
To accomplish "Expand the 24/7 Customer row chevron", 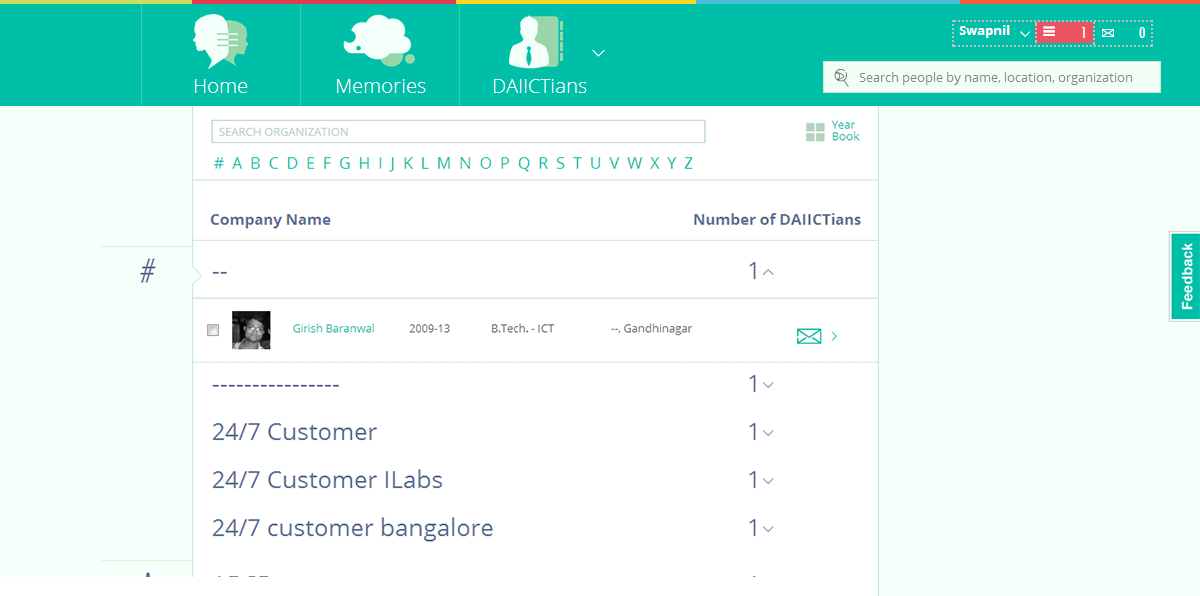I will point(768,433).
